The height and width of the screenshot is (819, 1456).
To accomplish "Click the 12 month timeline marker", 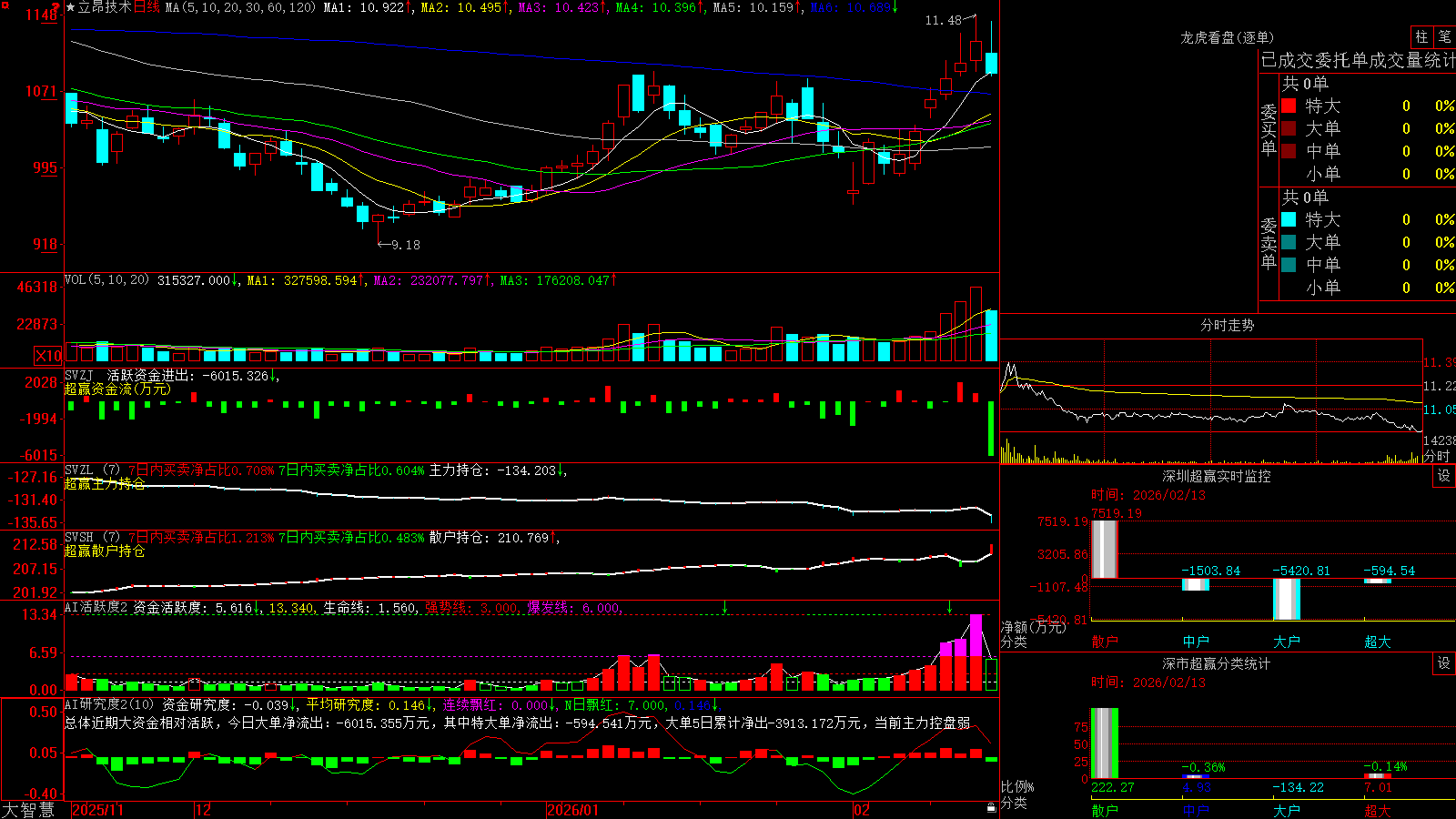I will click(204, 810).
